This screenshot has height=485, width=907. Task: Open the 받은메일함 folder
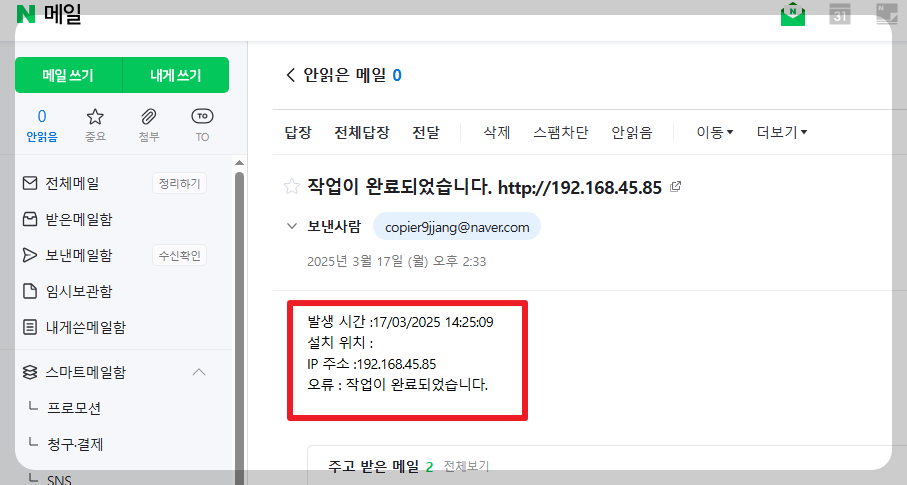click(x=79, y=219)
